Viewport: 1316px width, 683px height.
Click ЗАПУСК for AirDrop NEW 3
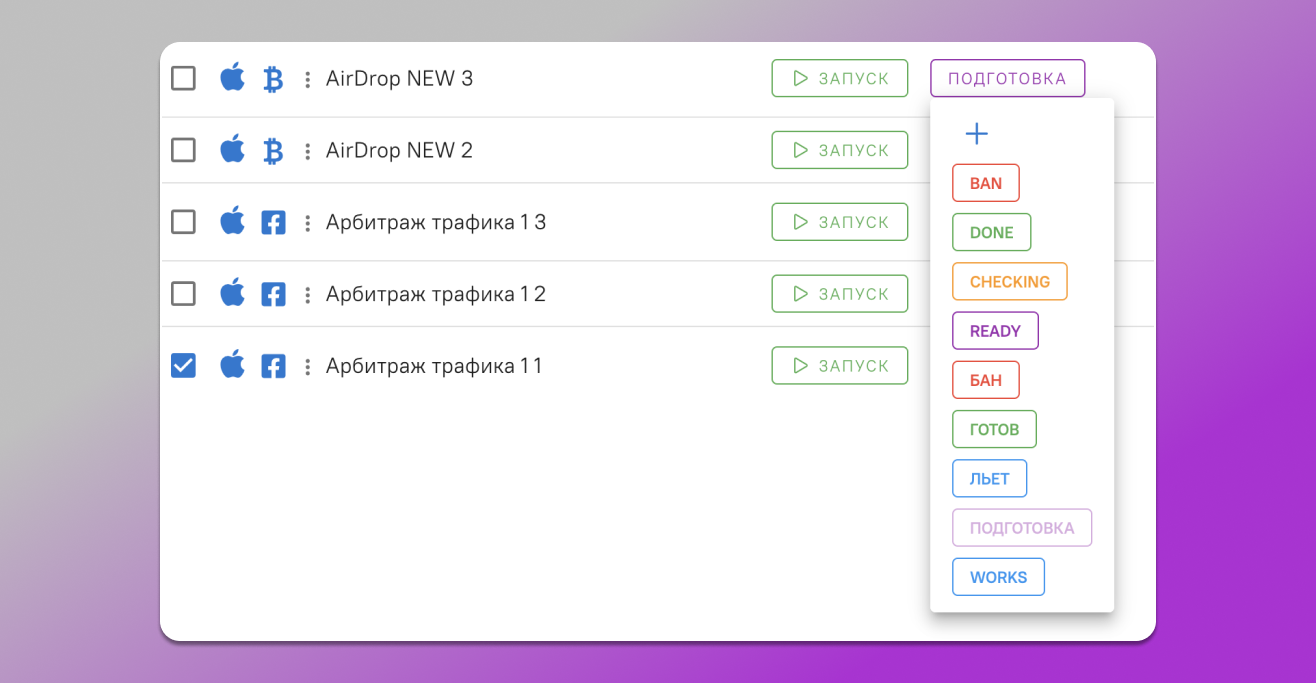(x=839, y=77)
